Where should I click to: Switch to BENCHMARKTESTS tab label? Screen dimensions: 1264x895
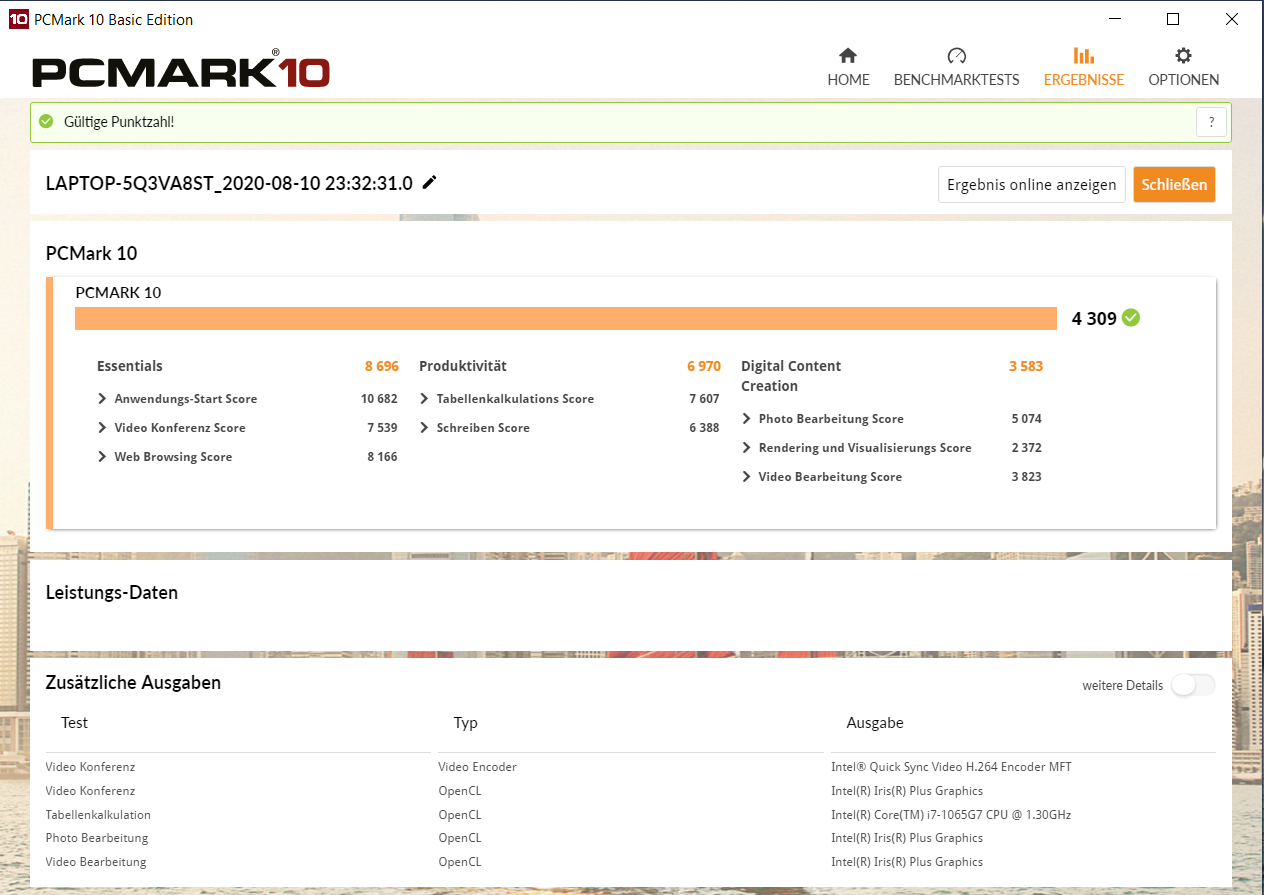coord(956,80)
